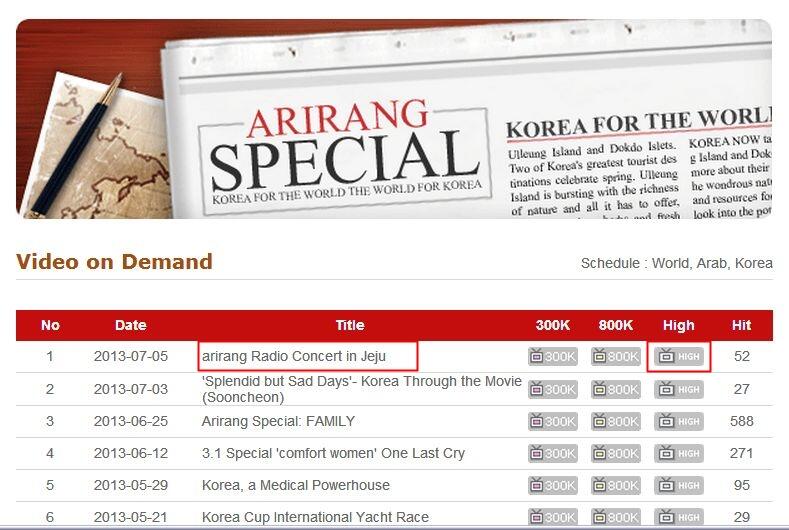Open 'arirang Radio Concert in Jeju' title

pyautogui.click(x=294, y=356)
